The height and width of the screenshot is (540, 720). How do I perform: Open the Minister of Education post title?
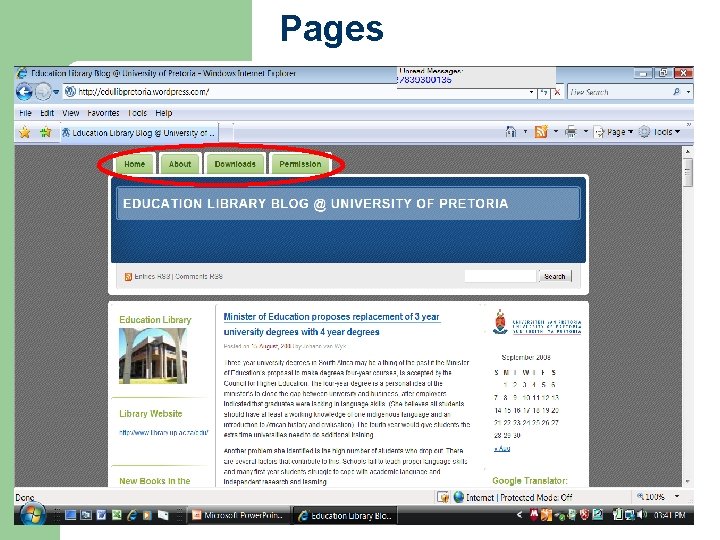pos(331,324)
